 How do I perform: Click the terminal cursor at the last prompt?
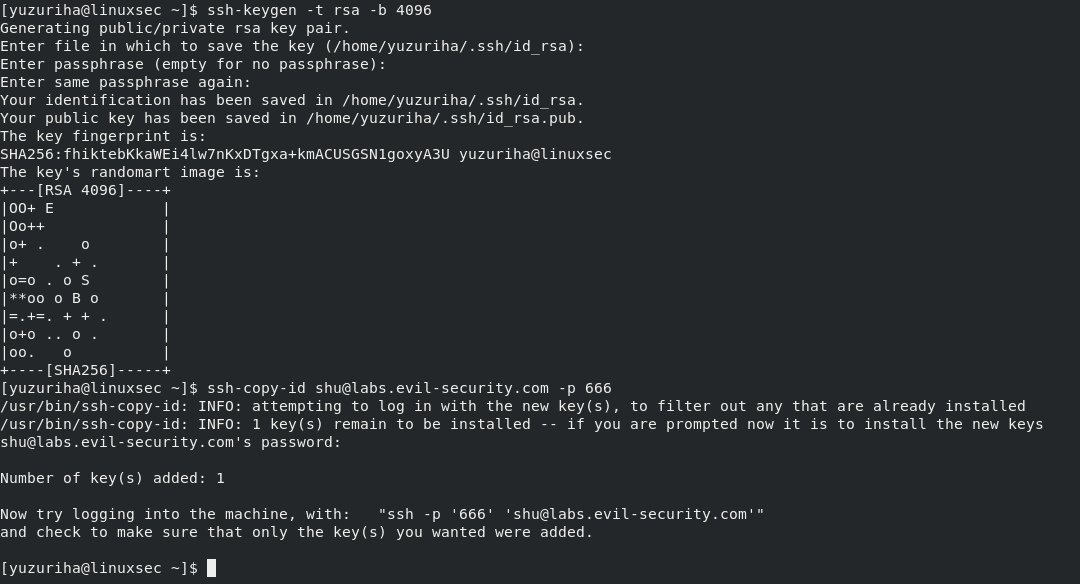click(x=211, y=568)
